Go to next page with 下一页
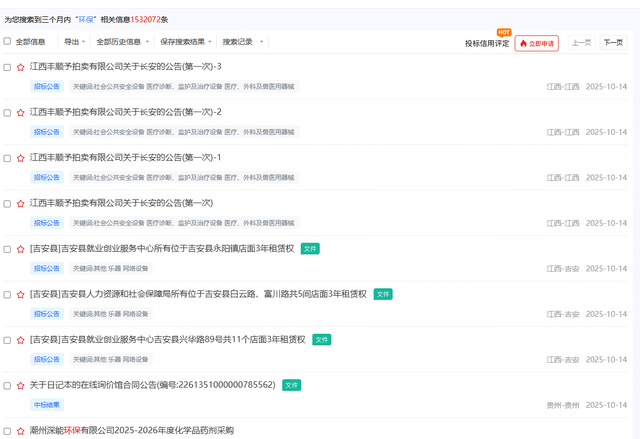 (x=612, y=43)
